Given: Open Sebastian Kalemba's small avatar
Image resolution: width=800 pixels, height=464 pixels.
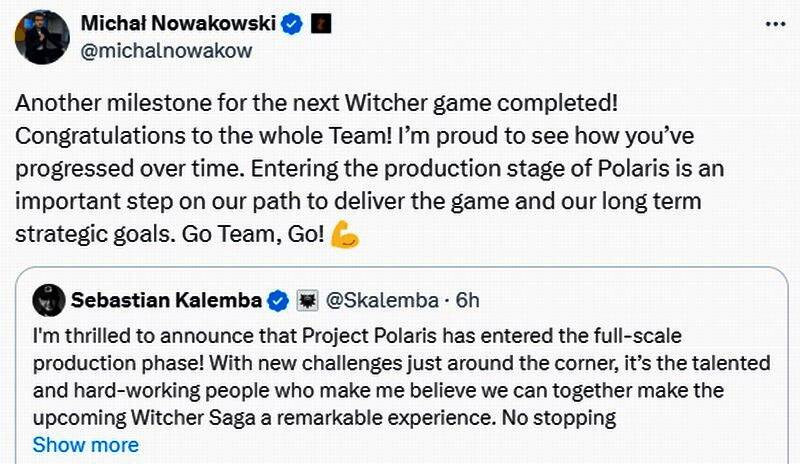Looking at the screenshot, I should point(48,300).
